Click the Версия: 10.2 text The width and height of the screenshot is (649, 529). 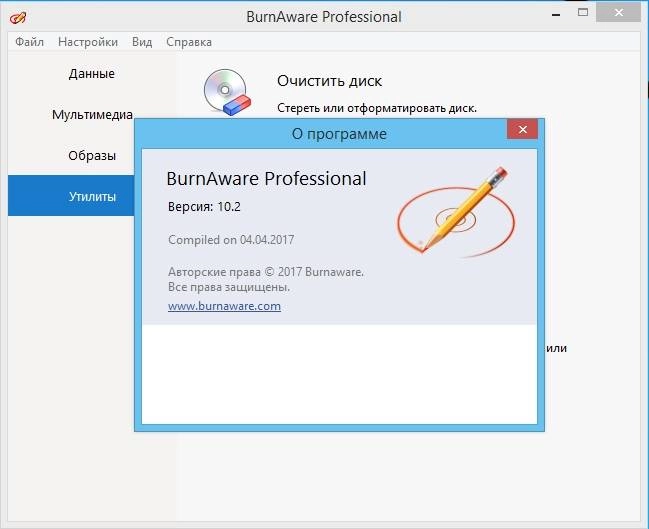(204, 206)
